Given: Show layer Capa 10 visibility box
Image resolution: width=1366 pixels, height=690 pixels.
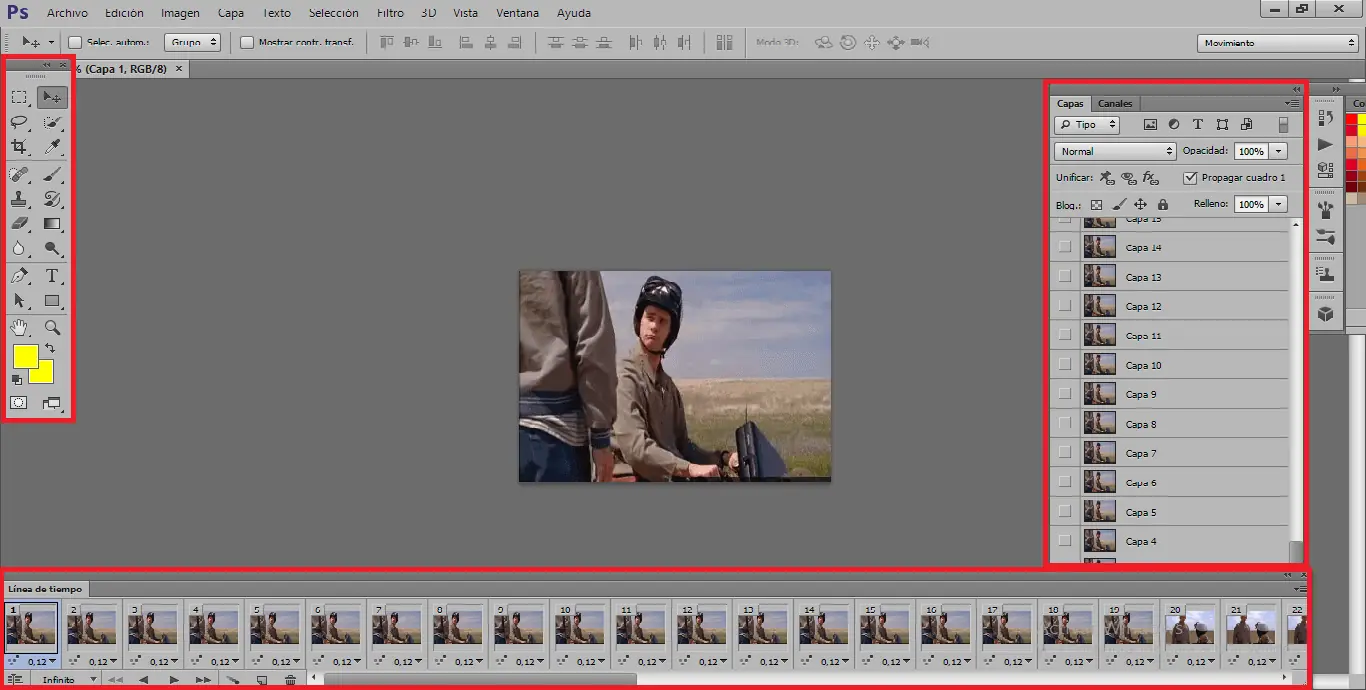Looking at the screenshot, I should click(1064, 365).
